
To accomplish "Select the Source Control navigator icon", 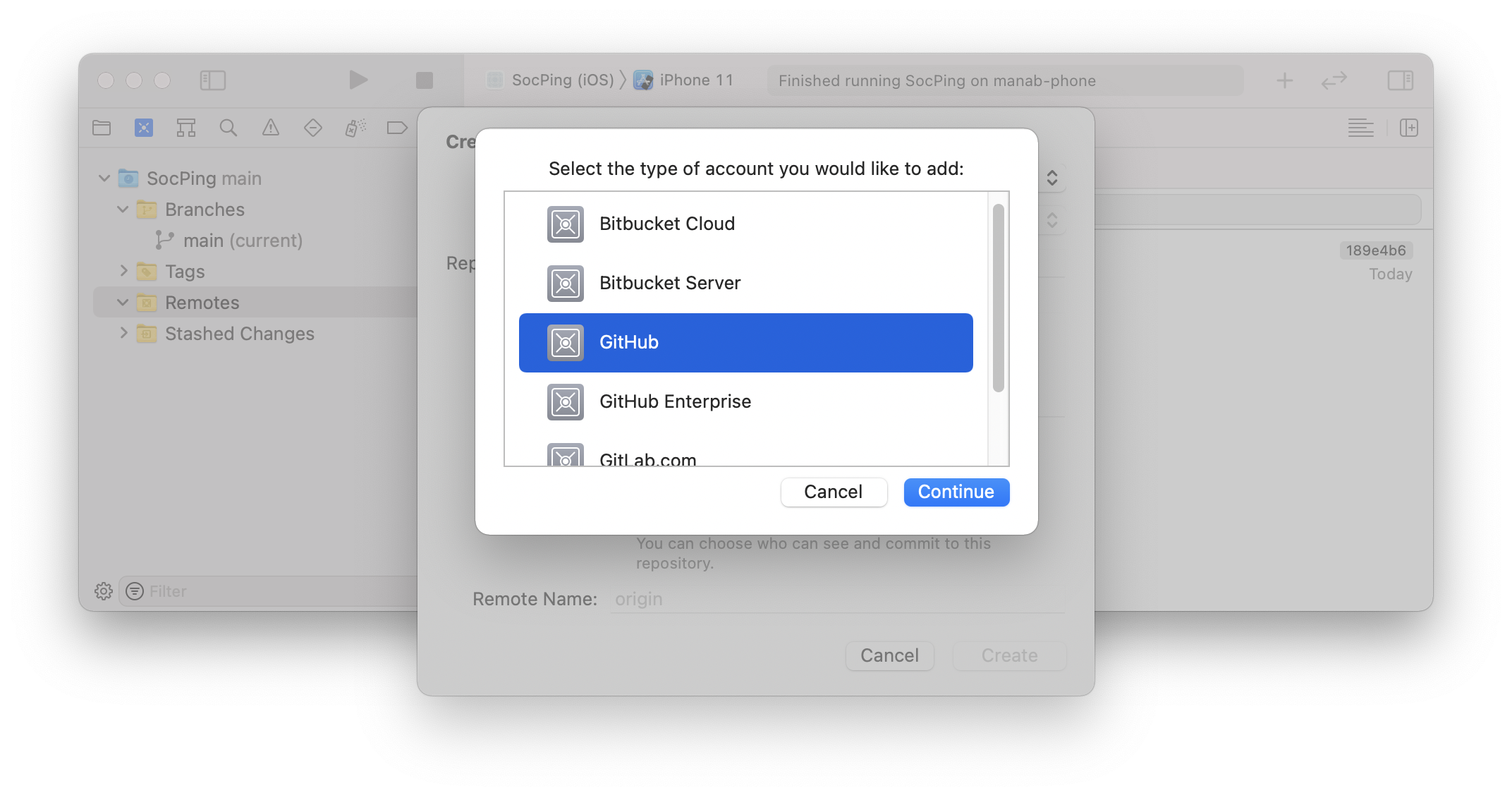I will (x=144, y=128).
